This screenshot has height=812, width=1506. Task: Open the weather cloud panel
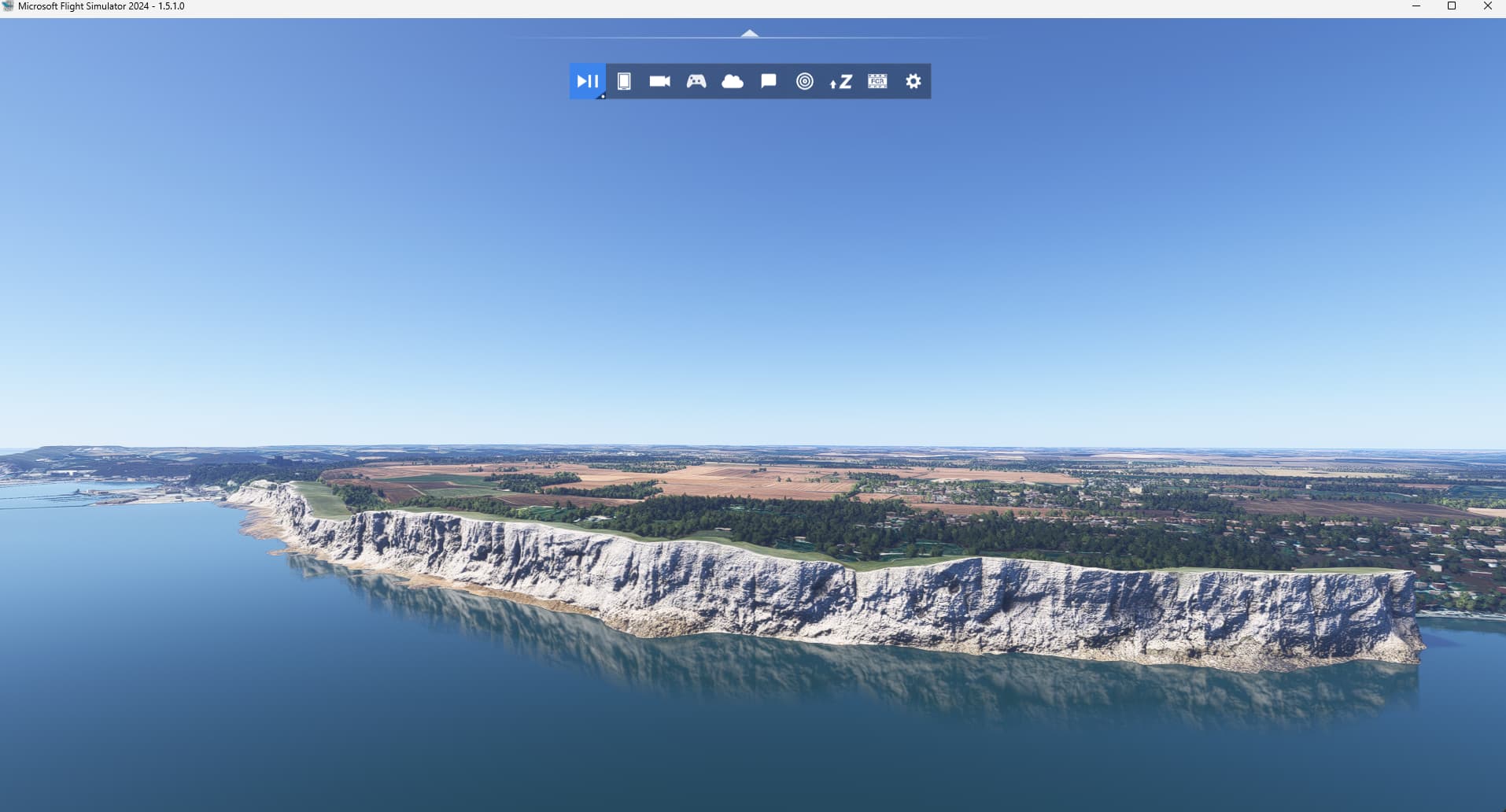pos(733,81)
